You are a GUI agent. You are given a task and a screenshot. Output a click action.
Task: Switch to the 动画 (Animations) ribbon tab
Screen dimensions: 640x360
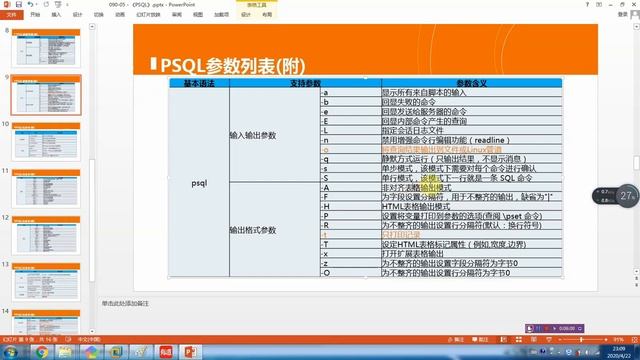point(120,15)
